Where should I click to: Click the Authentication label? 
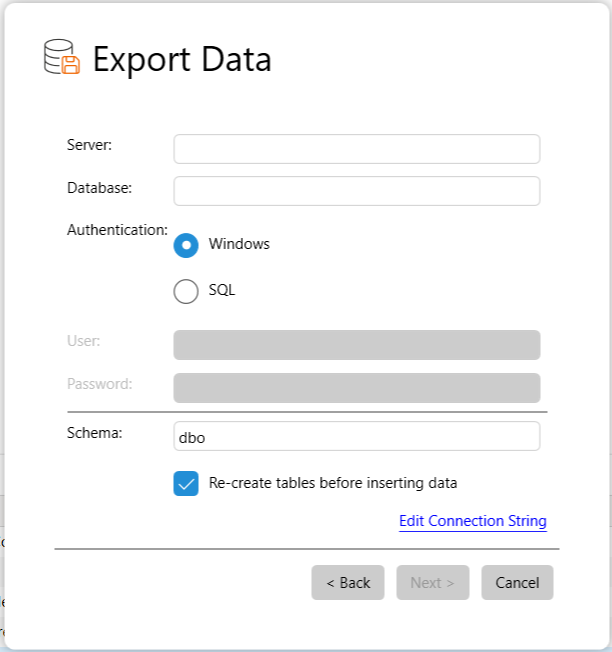[117, 230]
